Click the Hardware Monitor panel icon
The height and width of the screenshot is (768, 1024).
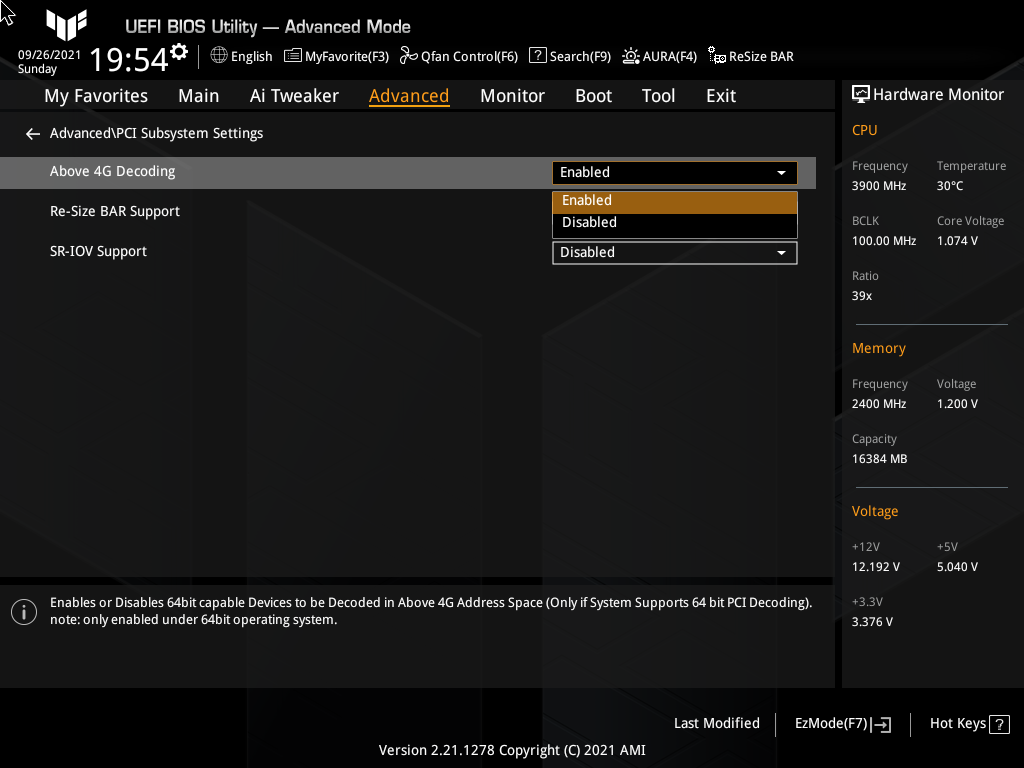coord(861,94)
